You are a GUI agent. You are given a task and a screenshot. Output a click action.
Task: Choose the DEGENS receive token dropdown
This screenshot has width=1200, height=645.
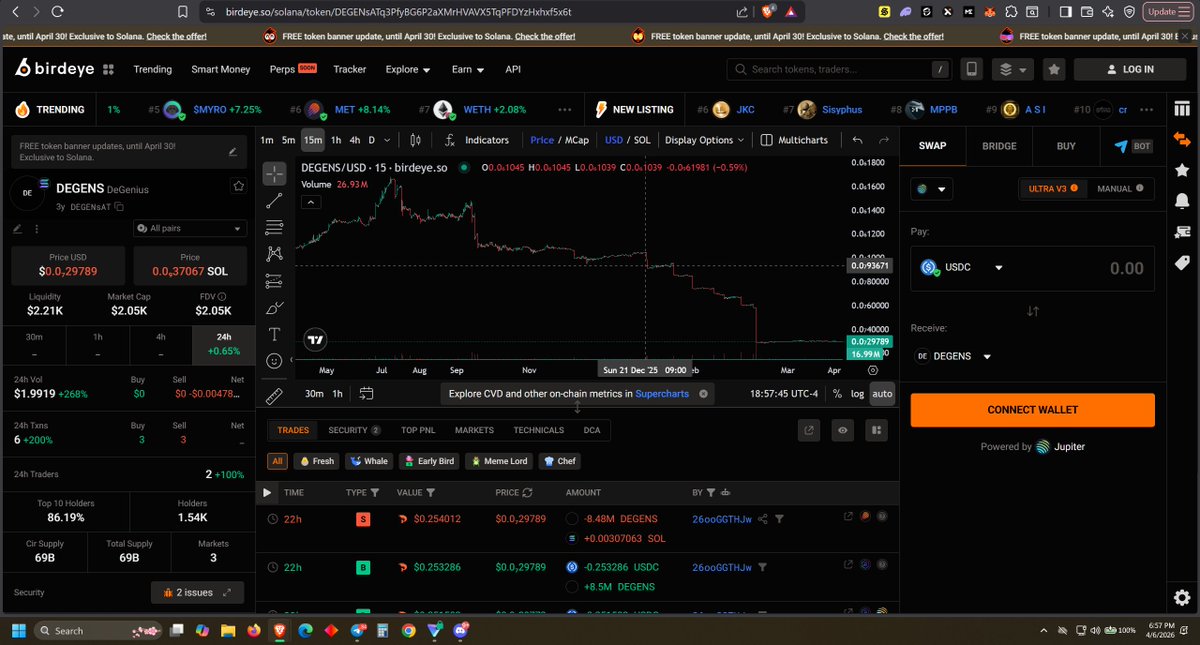tap(955, 356)
